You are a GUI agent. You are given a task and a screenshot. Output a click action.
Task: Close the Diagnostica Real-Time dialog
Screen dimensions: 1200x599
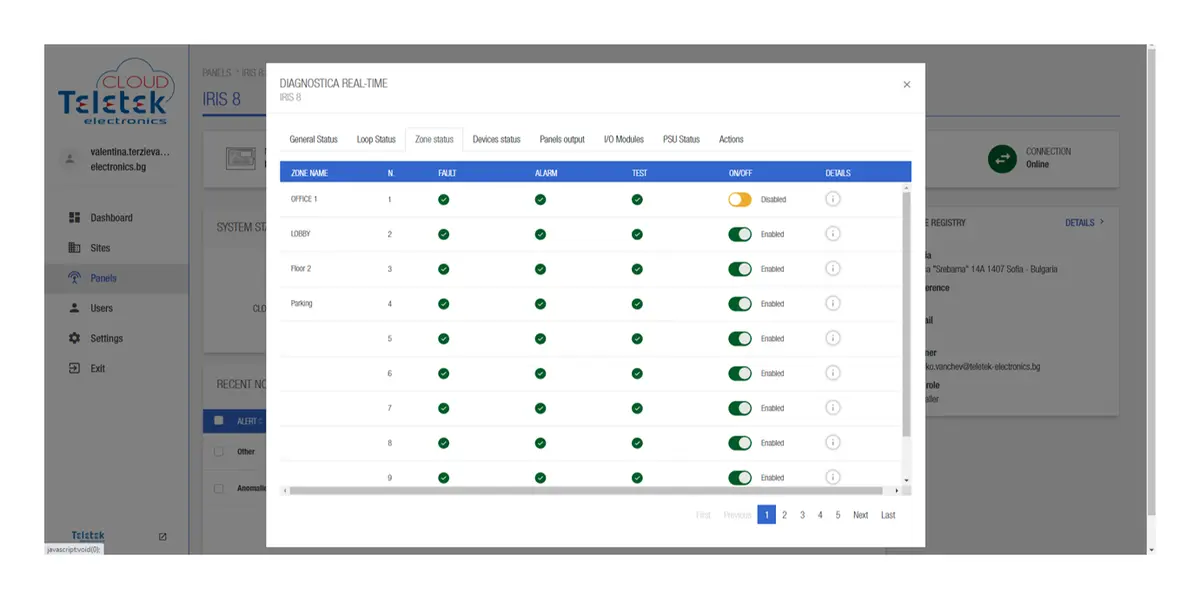click(x=907, y=85)
